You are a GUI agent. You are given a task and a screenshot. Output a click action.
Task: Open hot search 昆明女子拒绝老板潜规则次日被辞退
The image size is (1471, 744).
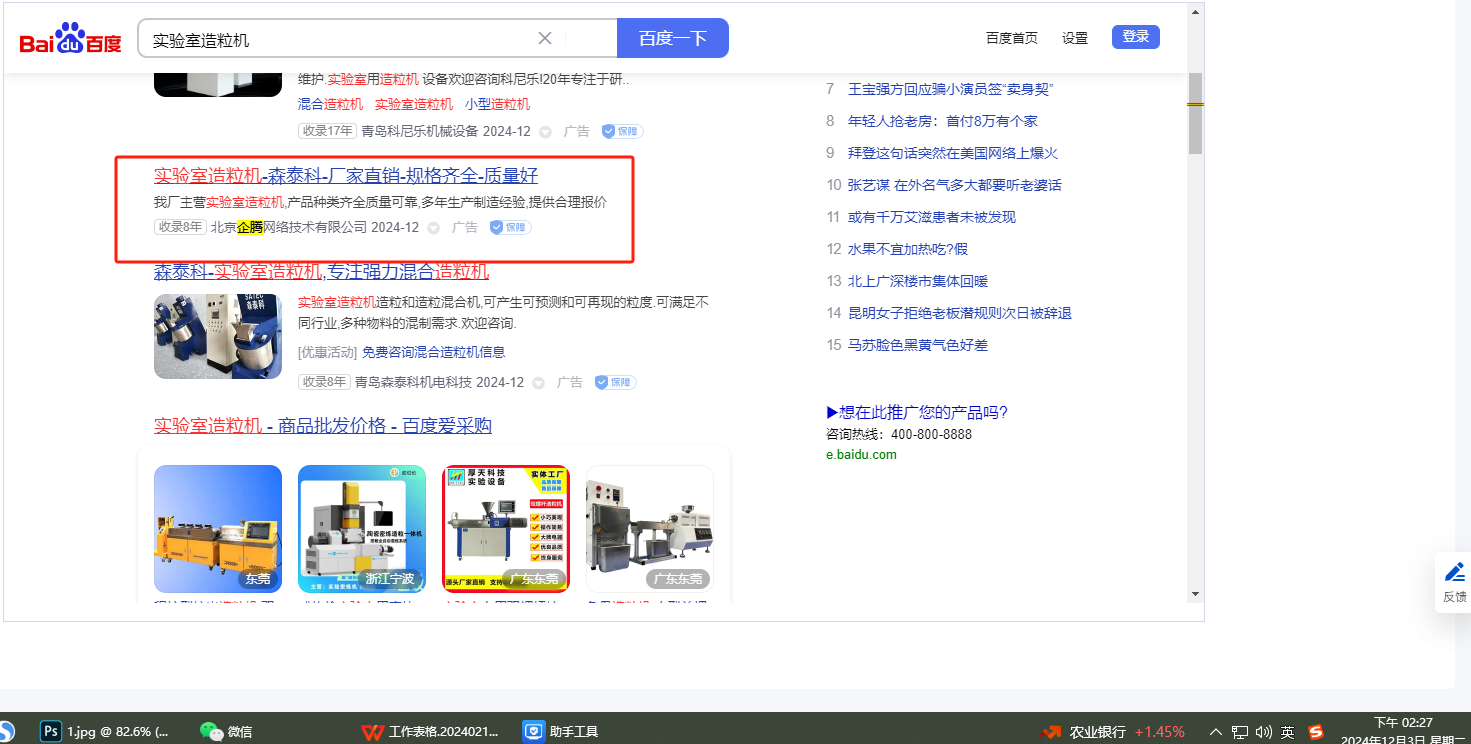pos(960,313)
